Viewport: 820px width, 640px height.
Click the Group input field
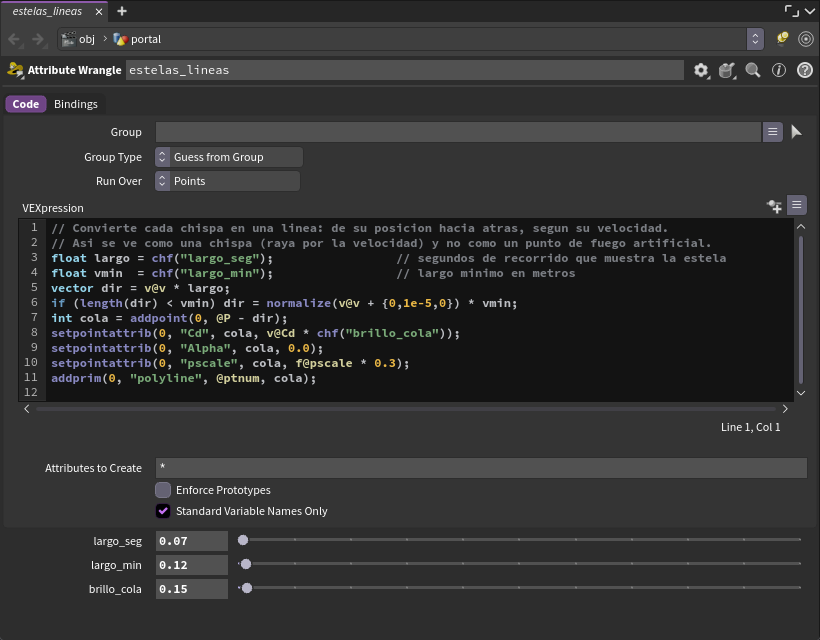coord(458,132)
